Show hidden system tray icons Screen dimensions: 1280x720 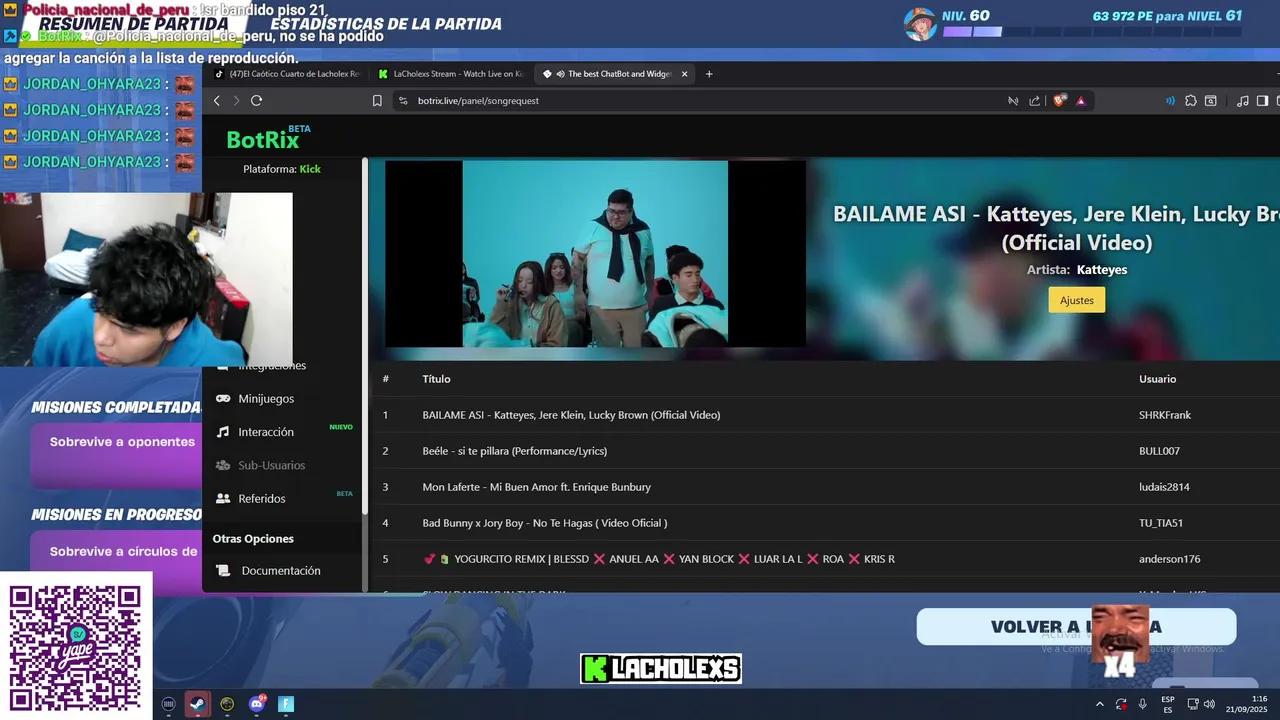coord(1100,704)
